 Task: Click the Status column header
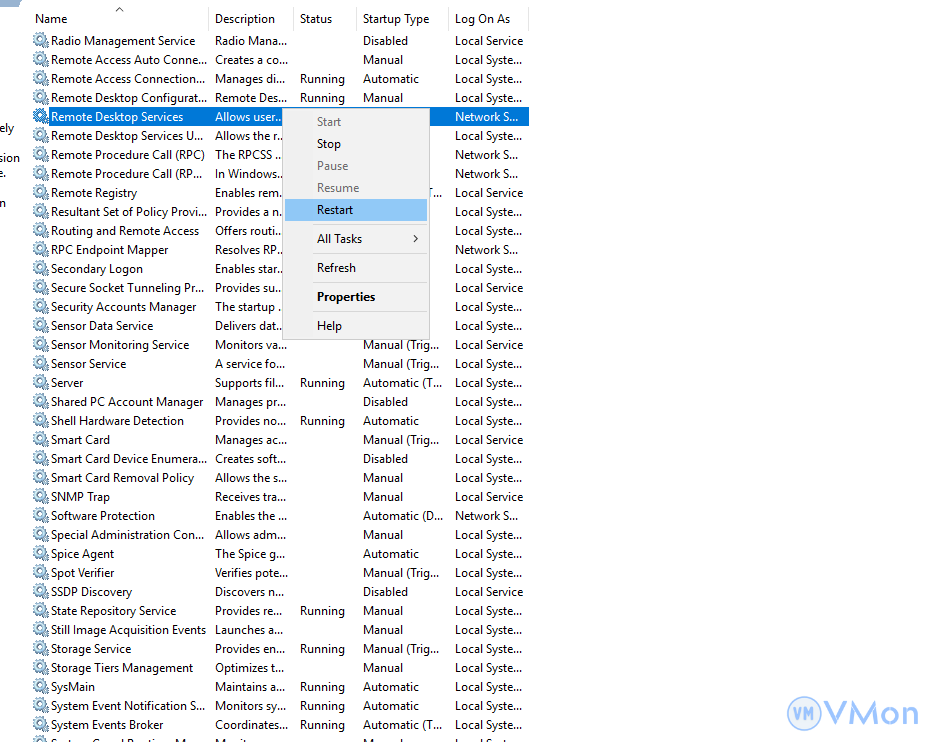316,19
